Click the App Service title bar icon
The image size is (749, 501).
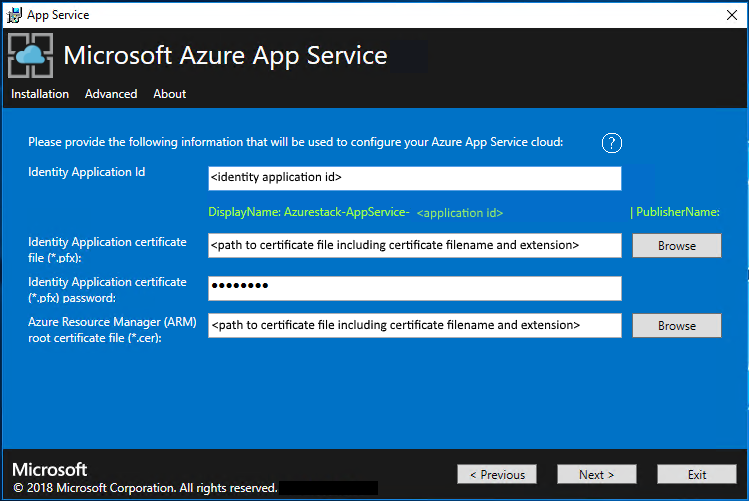pyautogui.click(x=14, y=15)
